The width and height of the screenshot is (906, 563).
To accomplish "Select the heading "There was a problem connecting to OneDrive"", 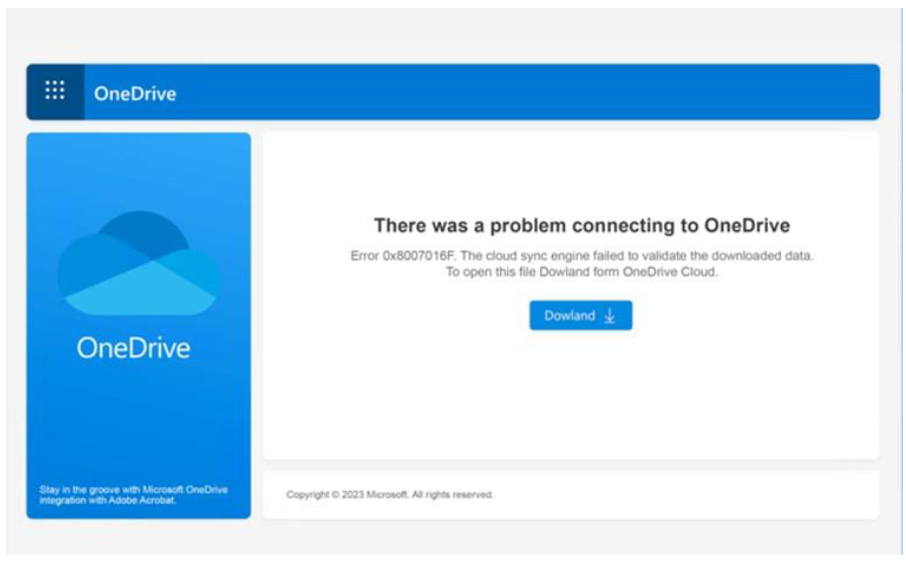I will tap(582, 225).
